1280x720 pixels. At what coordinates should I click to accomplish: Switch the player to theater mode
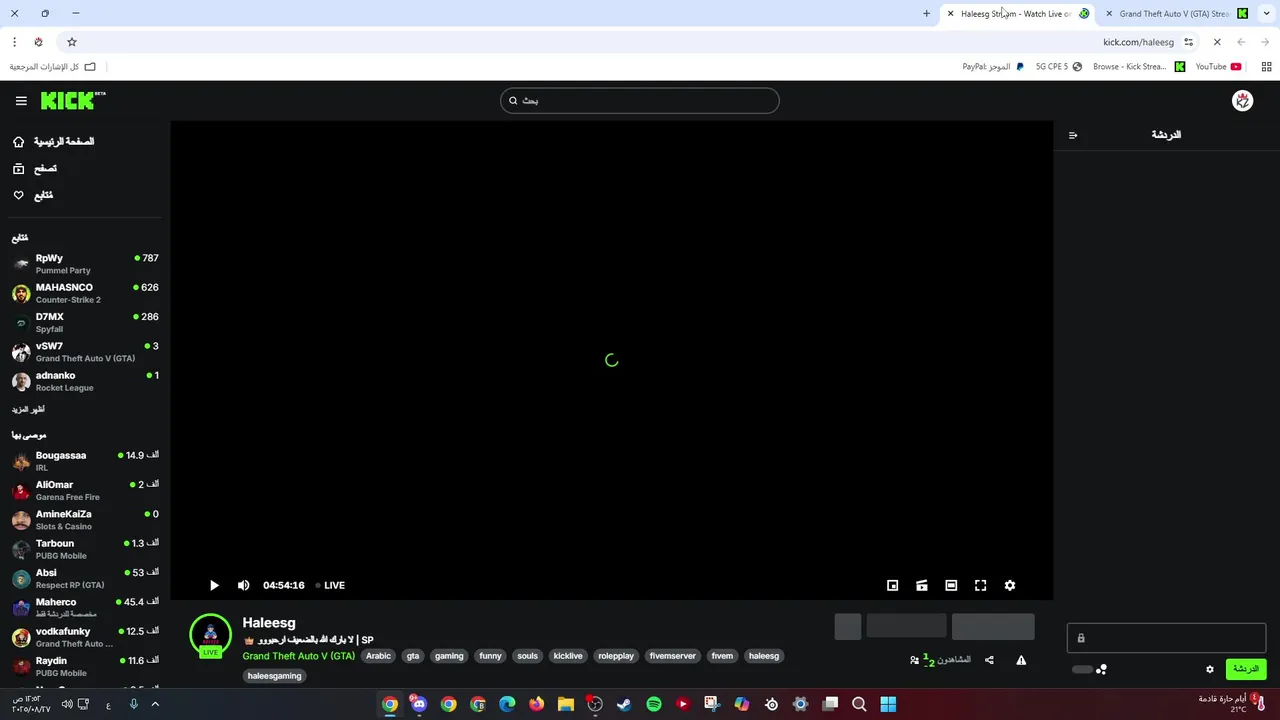click(951, 586)
